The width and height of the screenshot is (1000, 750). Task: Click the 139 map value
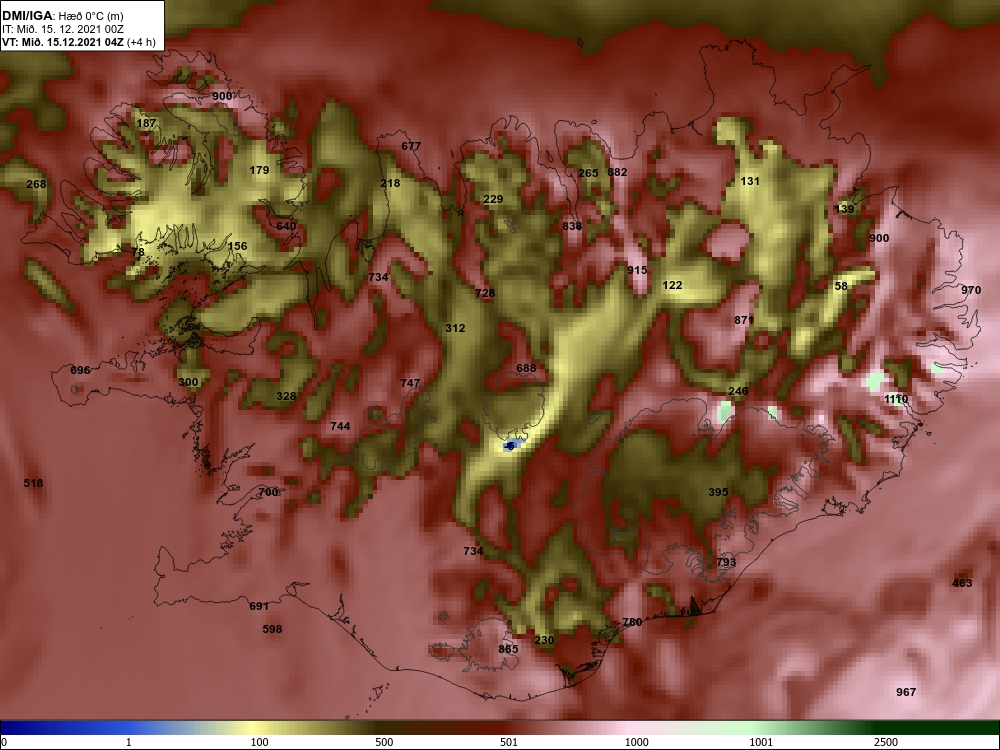click(x=844, y=209)
